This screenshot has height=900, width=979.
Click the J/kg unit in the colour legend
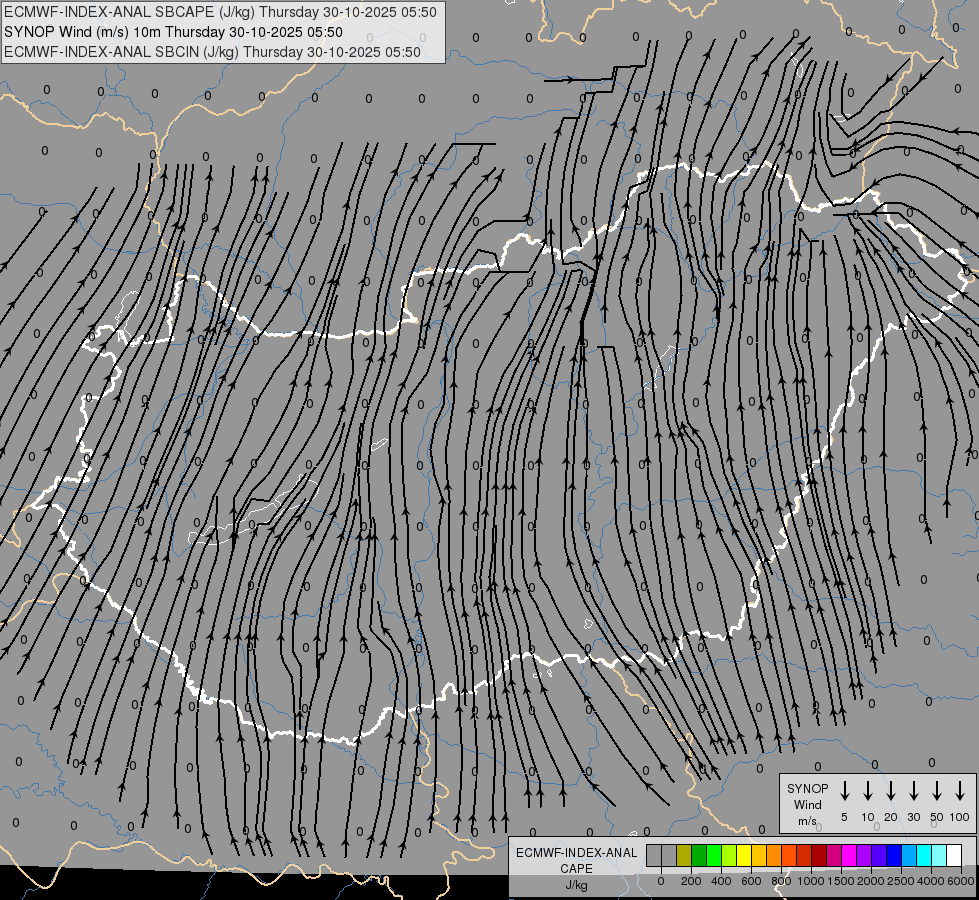(576, 885)
